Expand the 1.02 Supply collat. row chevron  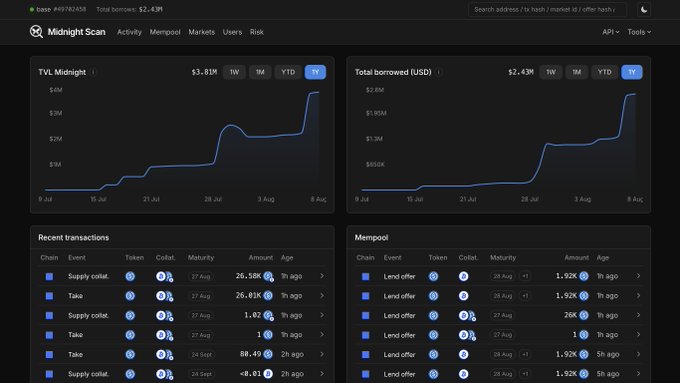coord(322,315)
